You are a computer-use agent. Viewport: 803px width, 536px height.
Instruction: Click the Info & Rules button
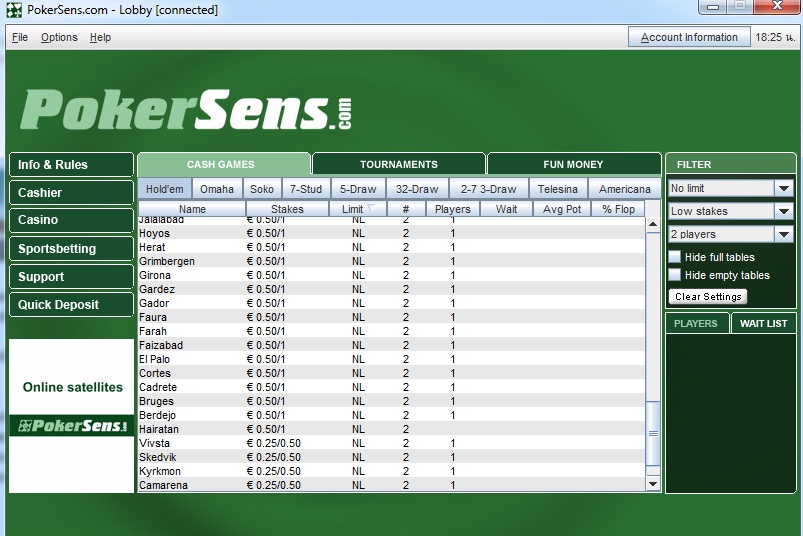coord(71,164)
